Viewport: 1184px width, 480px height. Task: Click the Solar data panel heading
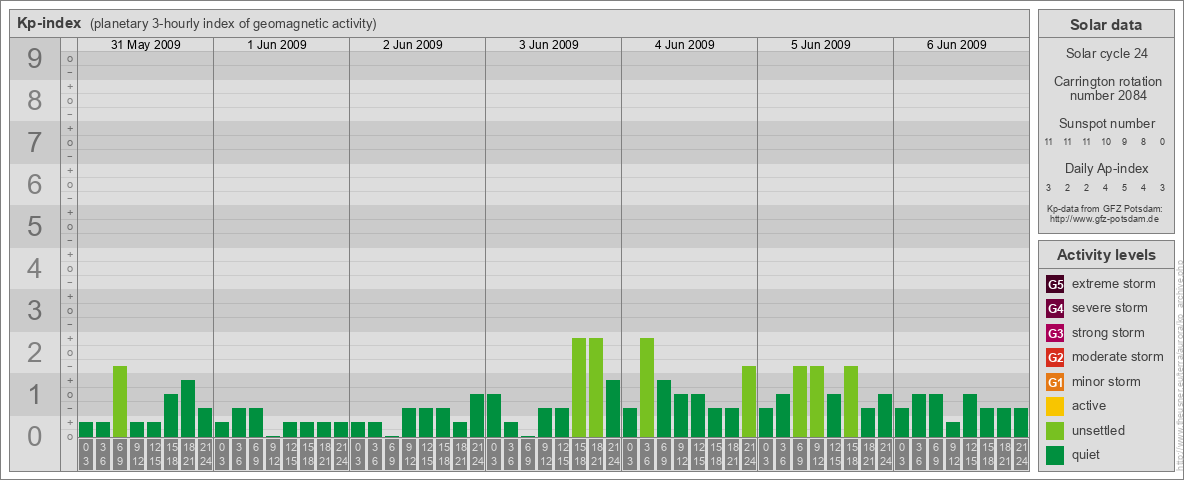pyautogui.click(x=1105, y=25)
